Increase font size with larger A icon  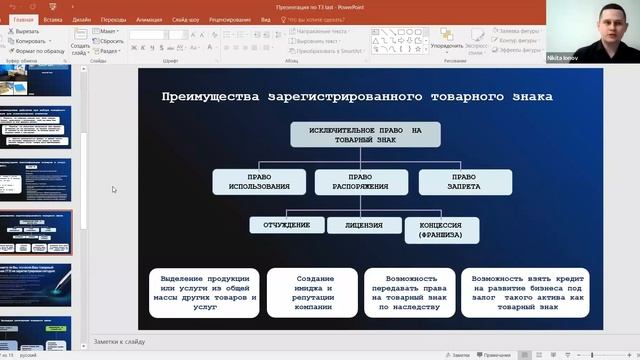(x=193, y=35)
